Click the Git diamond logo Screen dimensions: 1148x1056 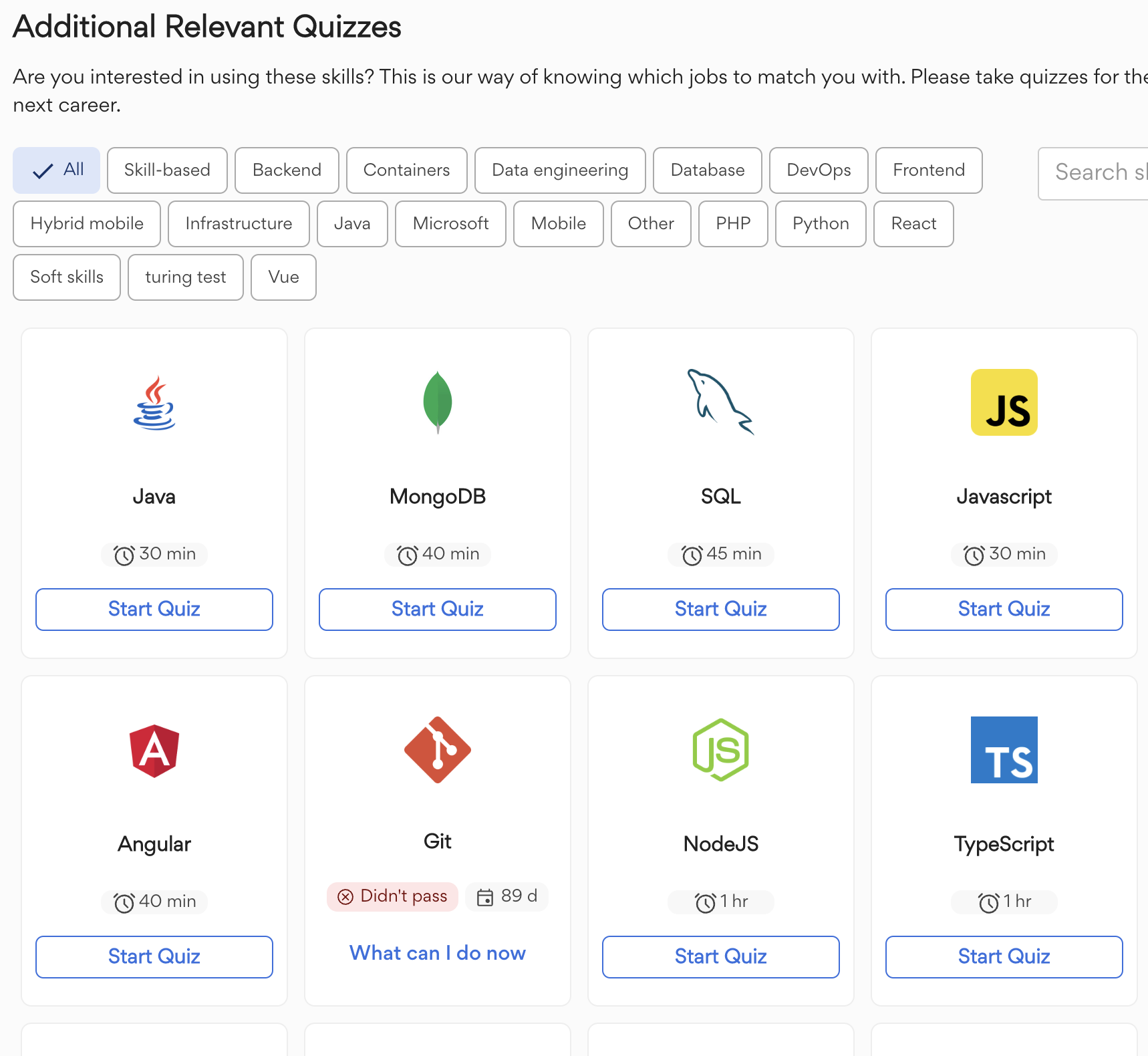coord(438,750)
